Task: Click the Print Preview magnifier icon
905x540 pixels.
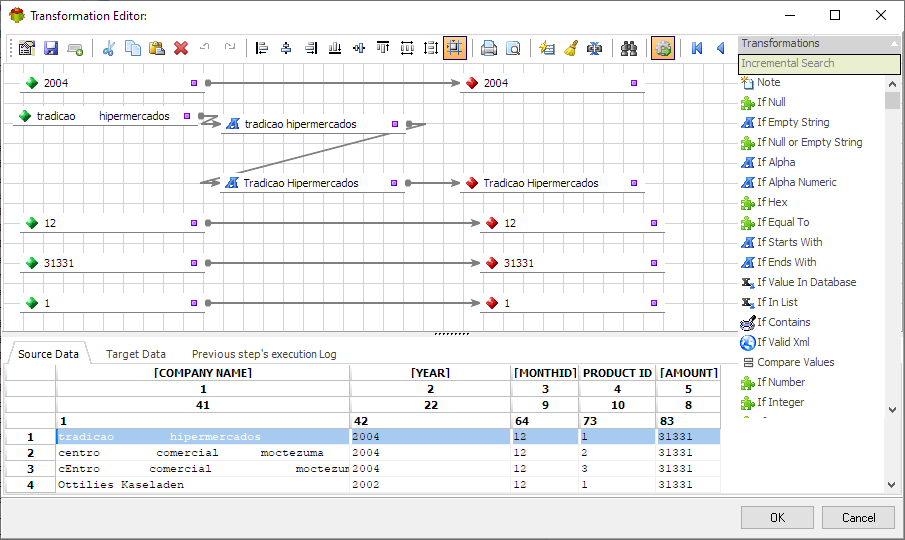Action: point(513,48)
